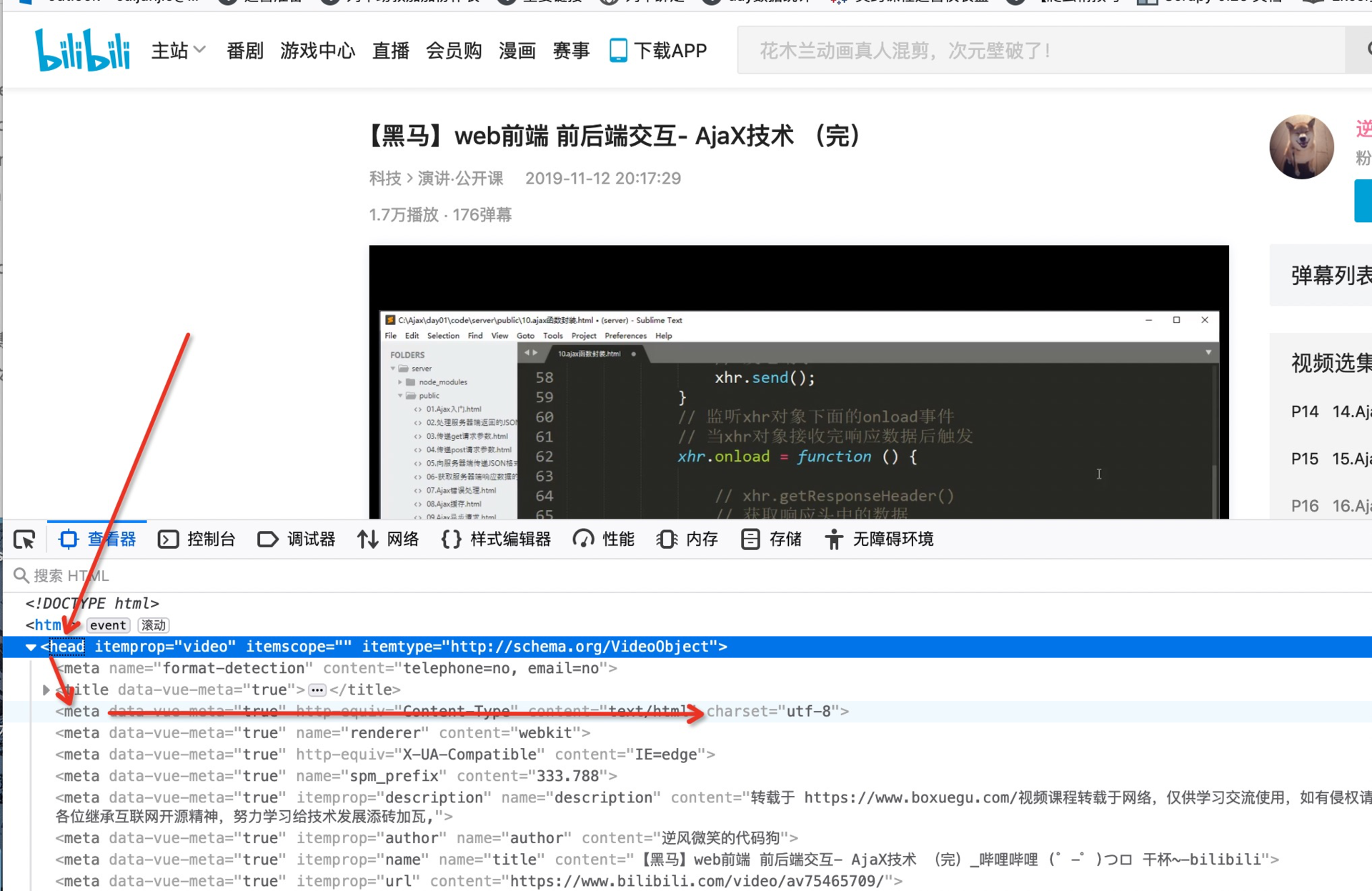The height and width of the screenshot is (891, 1372).
Task: Open the uploader's Shiba avatar
Action: (x=1301, y=146)
